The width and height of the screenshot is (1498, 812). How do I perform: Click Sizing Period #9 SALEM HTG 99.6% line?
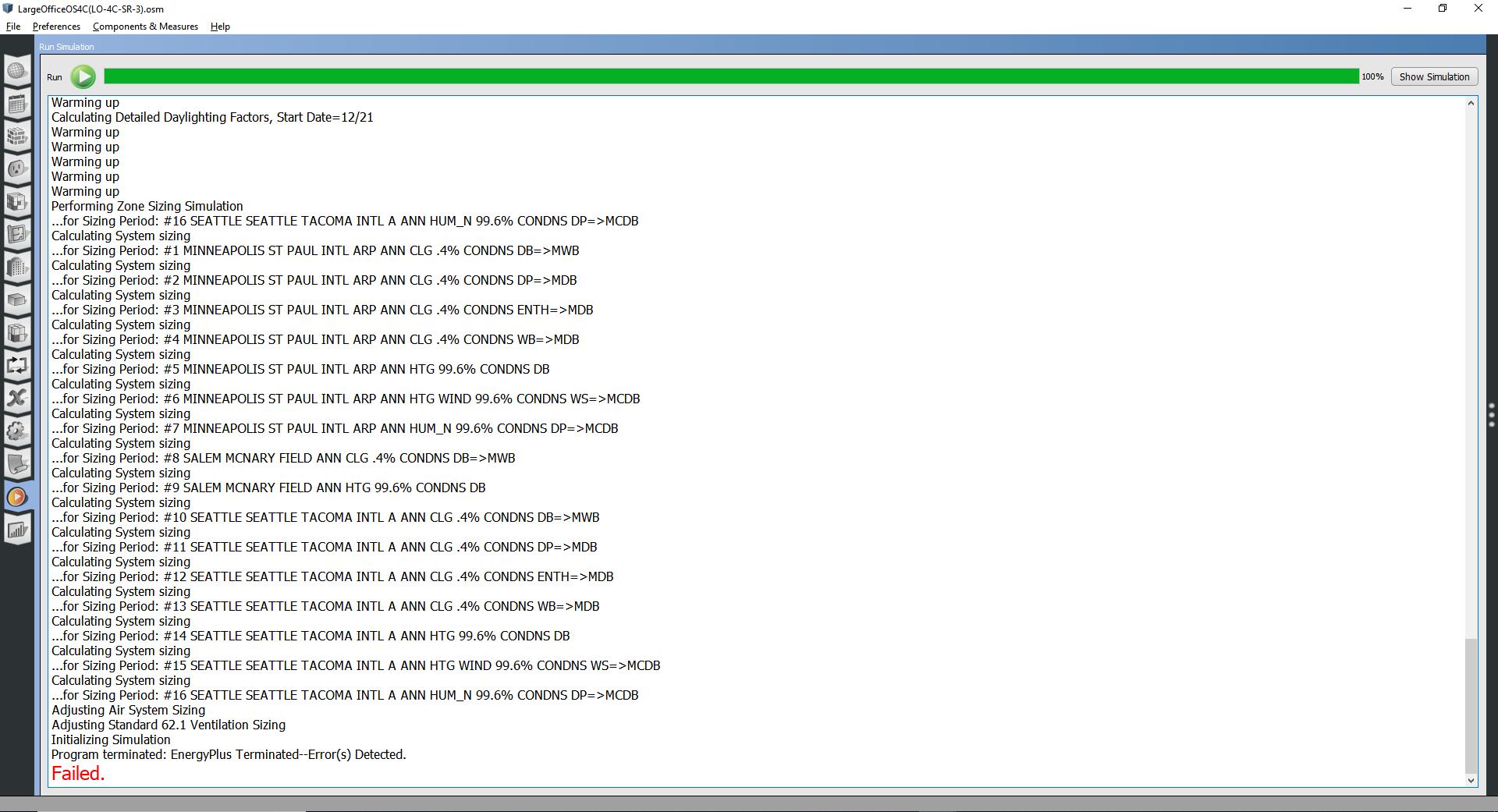[x=268, y=488]
